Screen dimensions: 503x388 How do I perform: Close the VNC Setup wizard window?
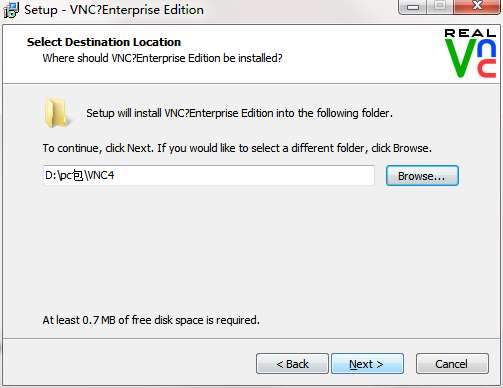tap(477, 6)
